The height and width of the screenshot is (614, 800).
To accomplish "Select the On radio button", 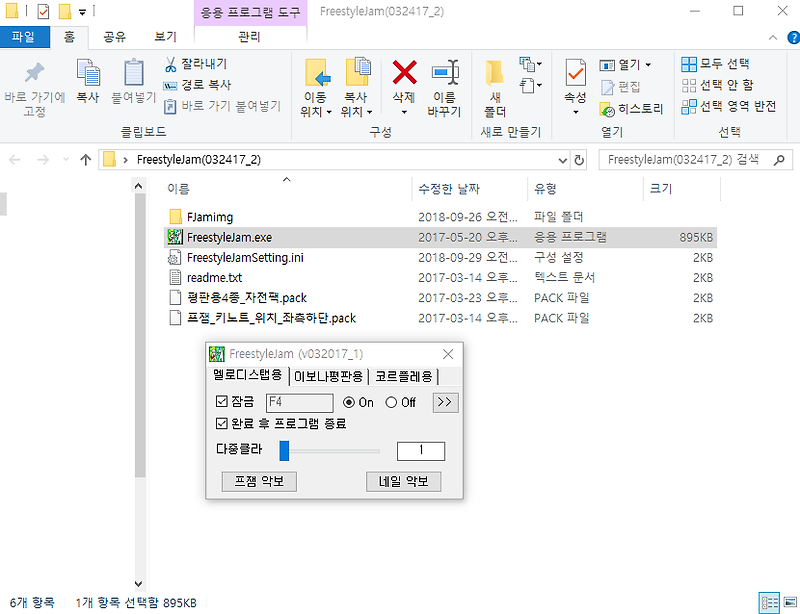I will [x=348, y=403].
